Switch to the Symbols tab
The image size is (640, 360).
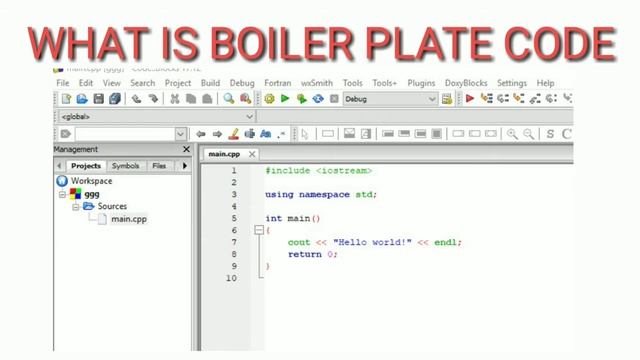pos(126,166)
